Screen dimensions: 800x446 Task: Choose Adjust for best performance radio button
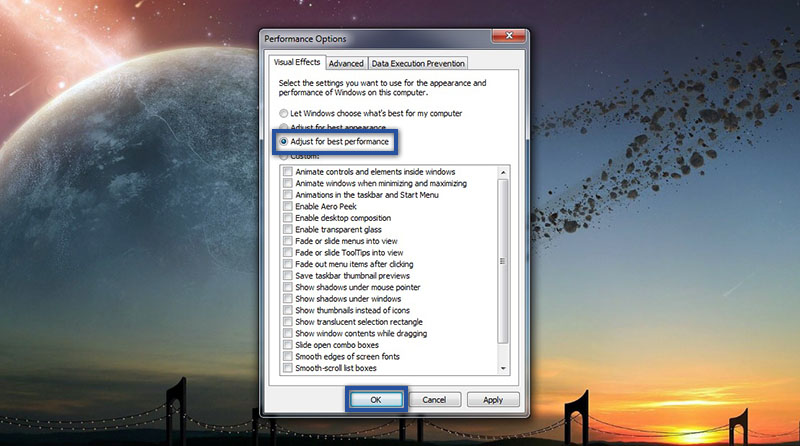(x=284, y=142)
